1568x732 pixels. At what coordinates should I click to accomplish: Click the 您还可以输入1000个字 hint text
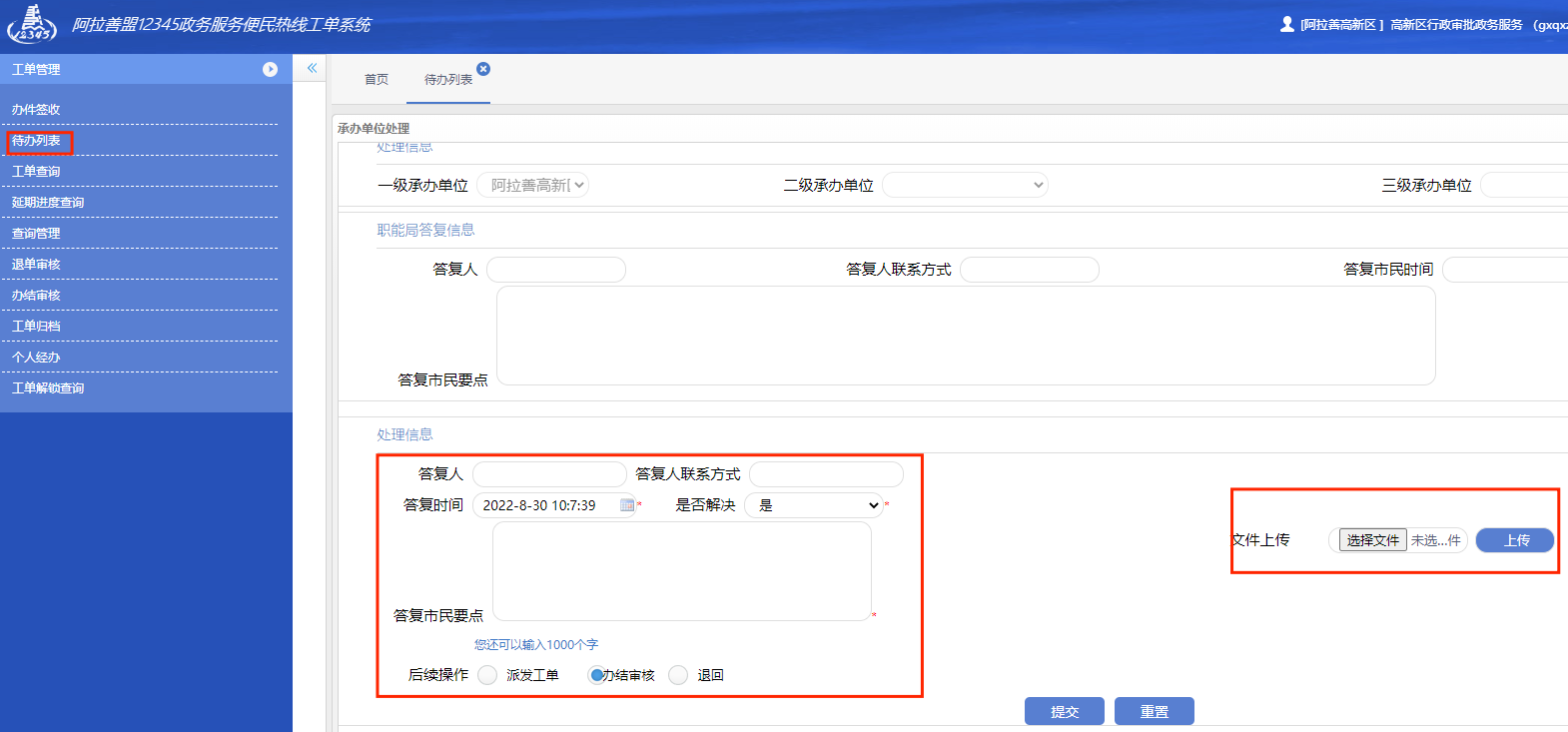(536, 645)
